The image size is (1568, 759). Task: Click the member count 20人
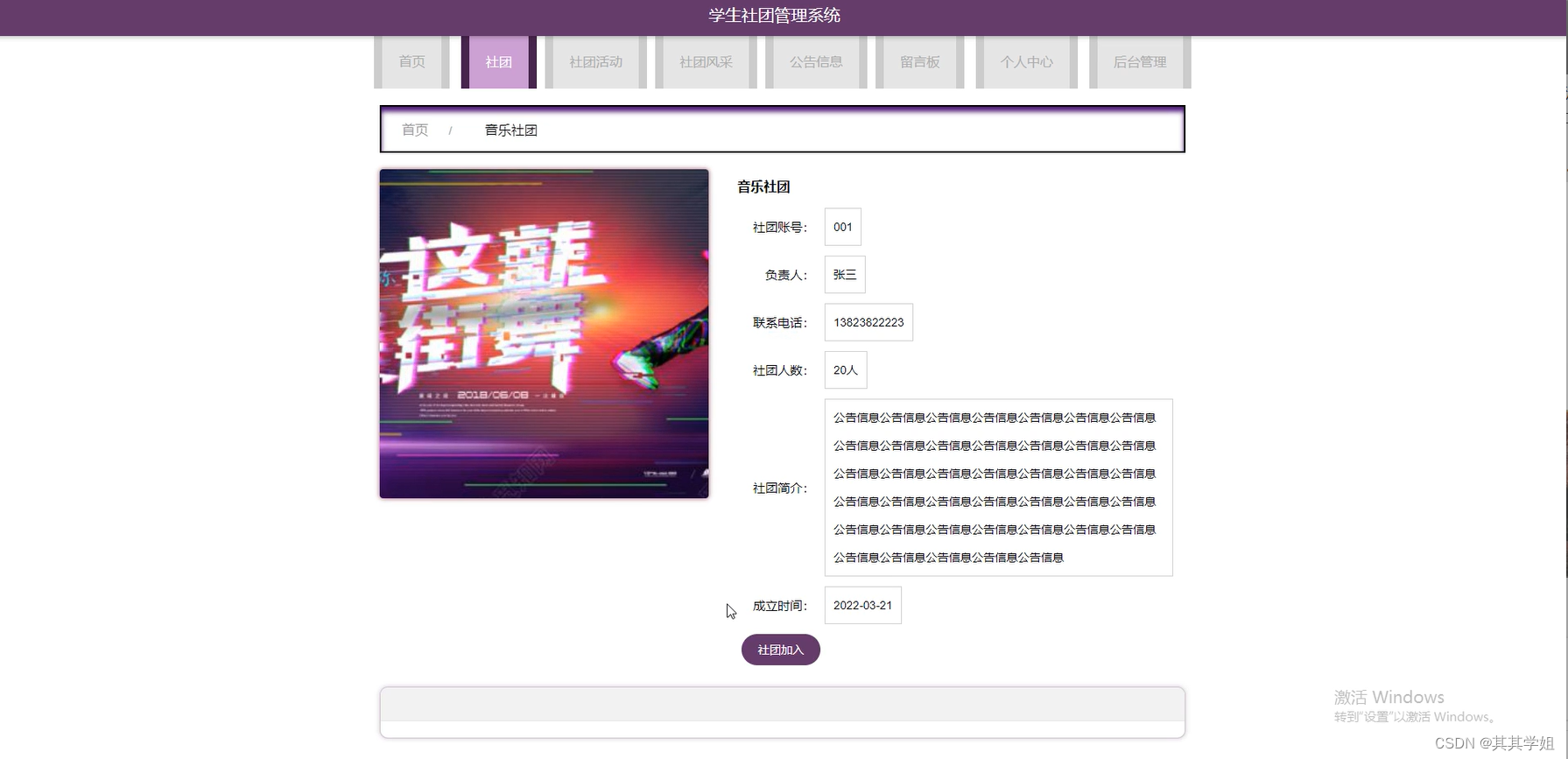coord(846,370)
